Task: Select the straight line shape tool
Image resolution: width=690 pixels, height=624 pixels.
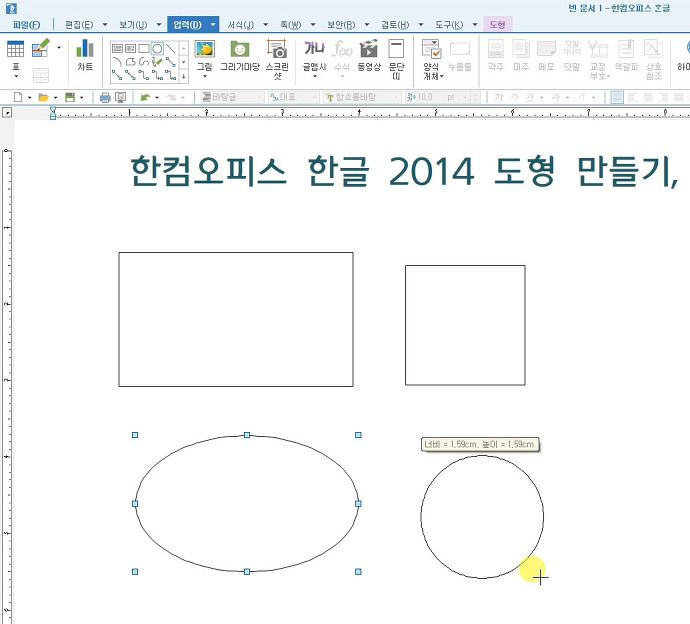Action: click(170, 48)
